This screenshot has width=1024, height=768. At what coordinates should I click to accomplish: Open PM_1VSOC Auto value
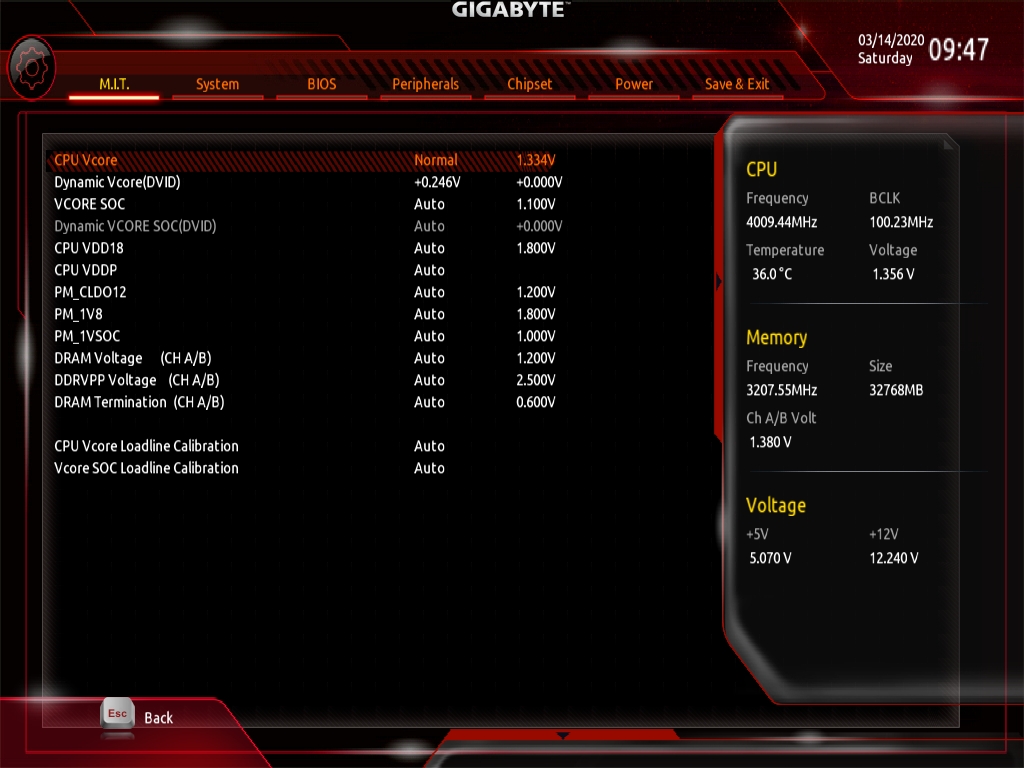point(429,336)
